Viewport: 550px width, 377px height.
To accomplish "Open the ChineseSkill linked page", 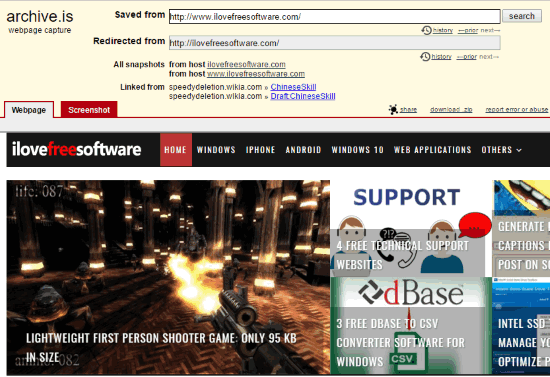I will click(293, 87).
